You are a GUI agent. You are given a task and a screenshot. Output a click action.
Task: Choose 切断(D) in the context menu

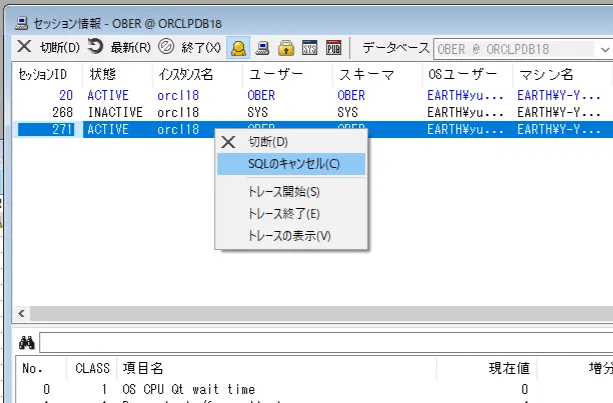pos(291,142)
